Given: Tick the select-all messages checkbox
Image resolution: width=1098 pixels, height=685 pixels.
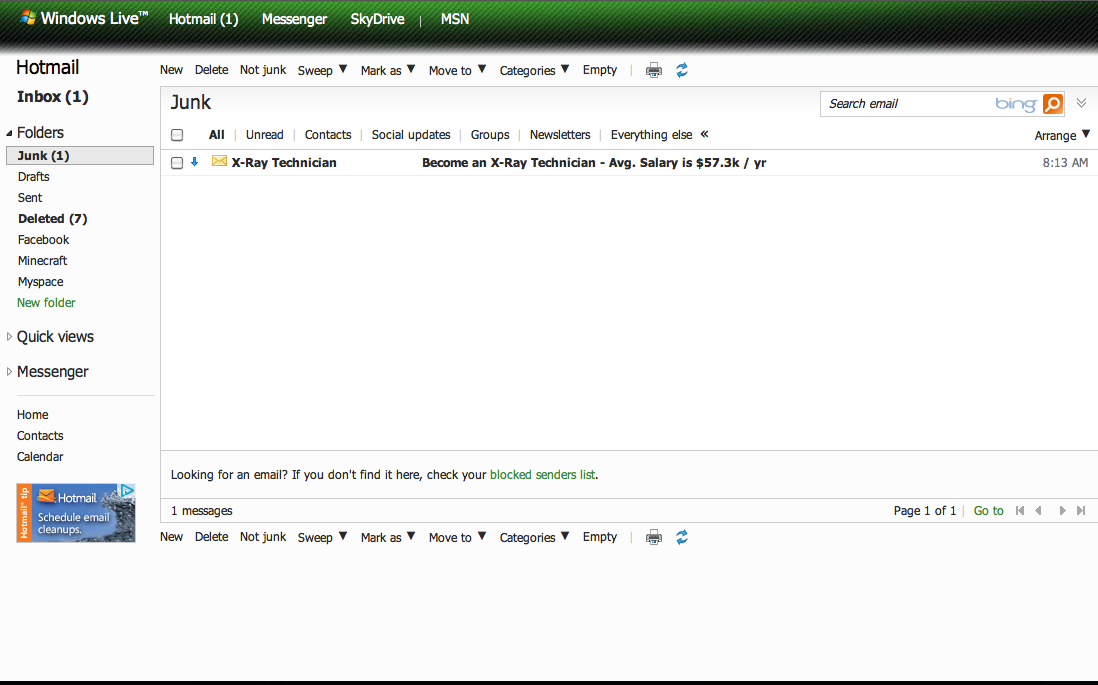Looking at the screenshot, I should [177, 135].
